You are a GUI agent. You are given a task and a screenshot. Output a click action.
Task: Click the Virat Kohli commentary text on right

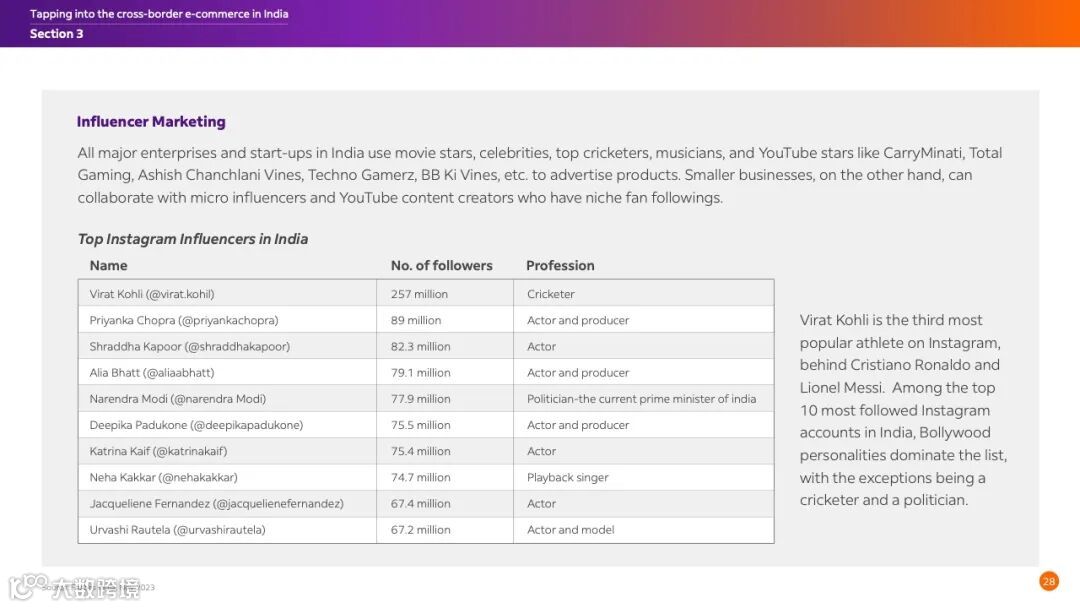pyautogui.click(x=902, y=410)
